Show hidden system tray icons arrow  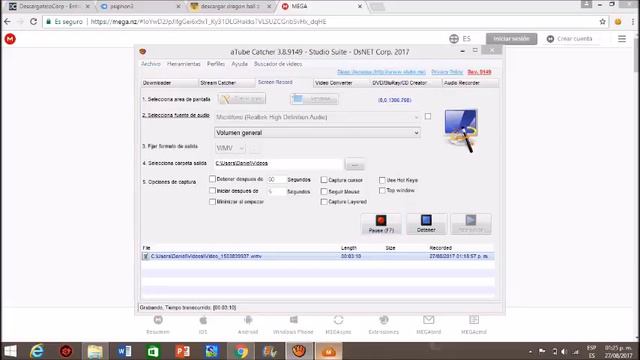tap(530, 351)
